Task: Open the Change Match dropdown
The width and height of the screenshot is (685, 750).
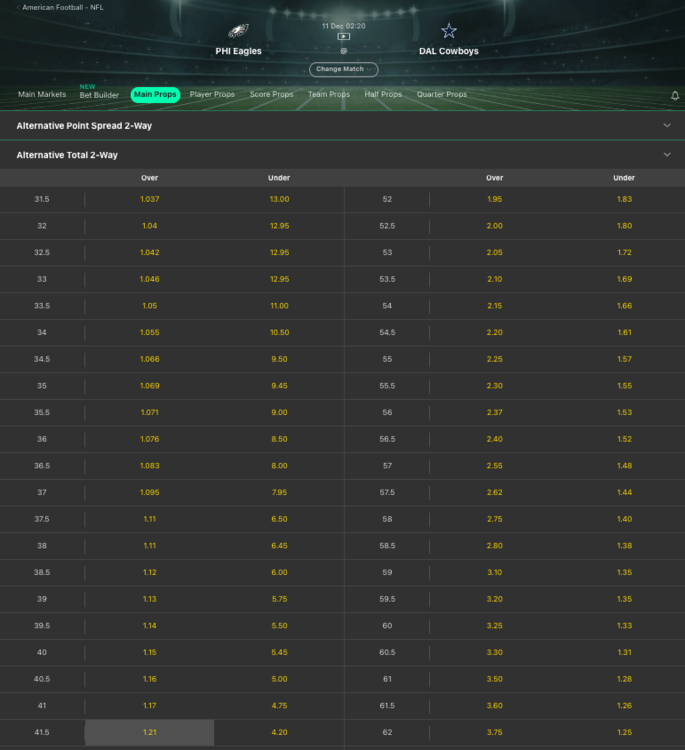Action: click(x=343, y=69)
